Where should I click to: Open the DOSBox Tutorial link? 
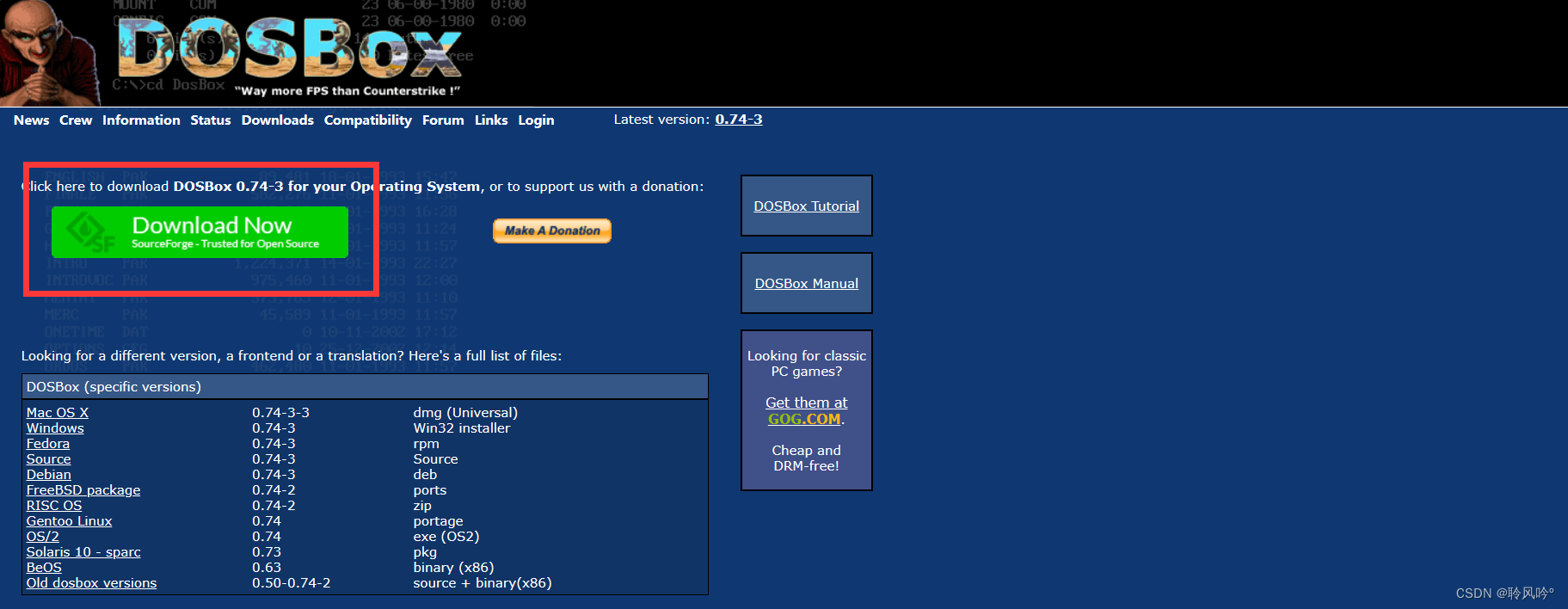click(x=807, y=206)
